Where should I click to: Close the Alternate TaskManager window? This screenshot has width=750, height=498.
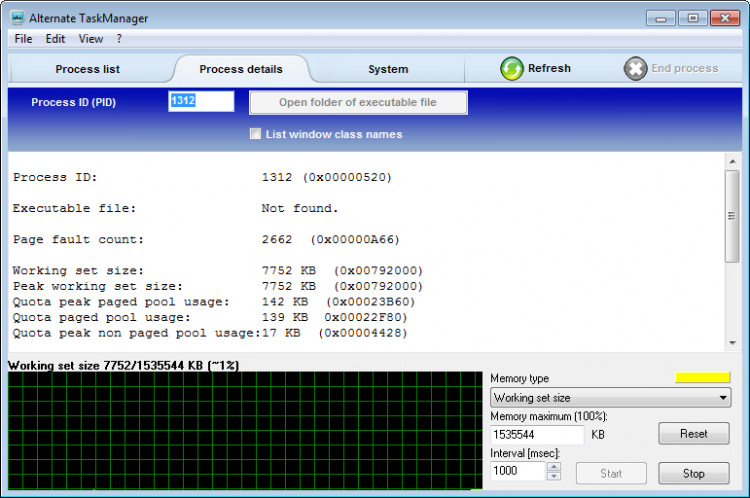[x=725, y=19]
